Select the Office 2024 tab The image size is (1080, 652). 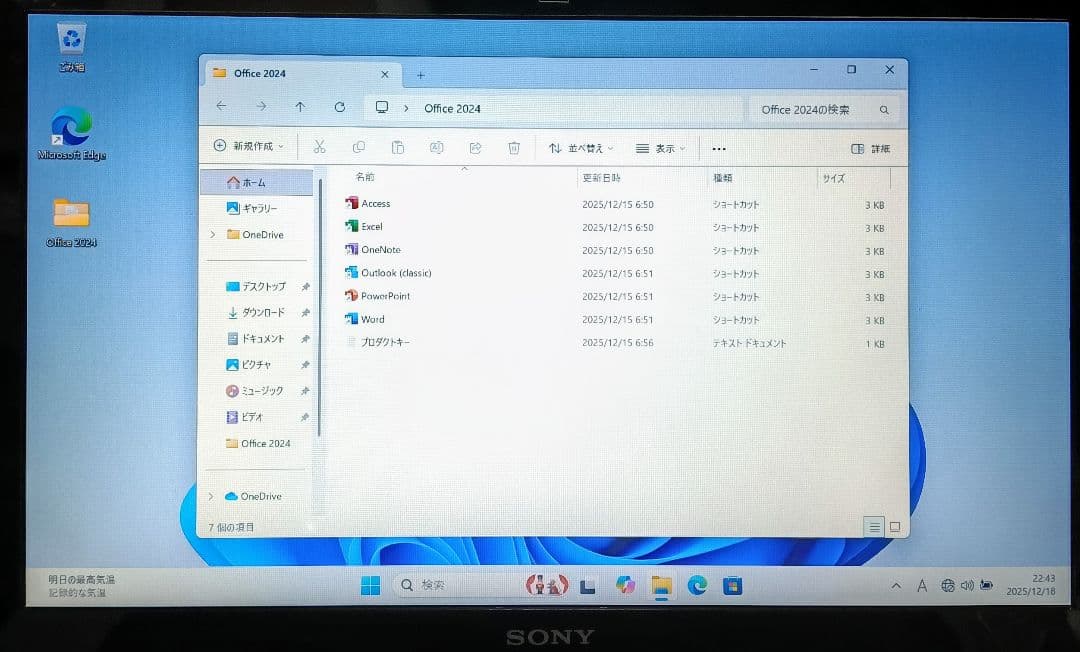[263, 73]
